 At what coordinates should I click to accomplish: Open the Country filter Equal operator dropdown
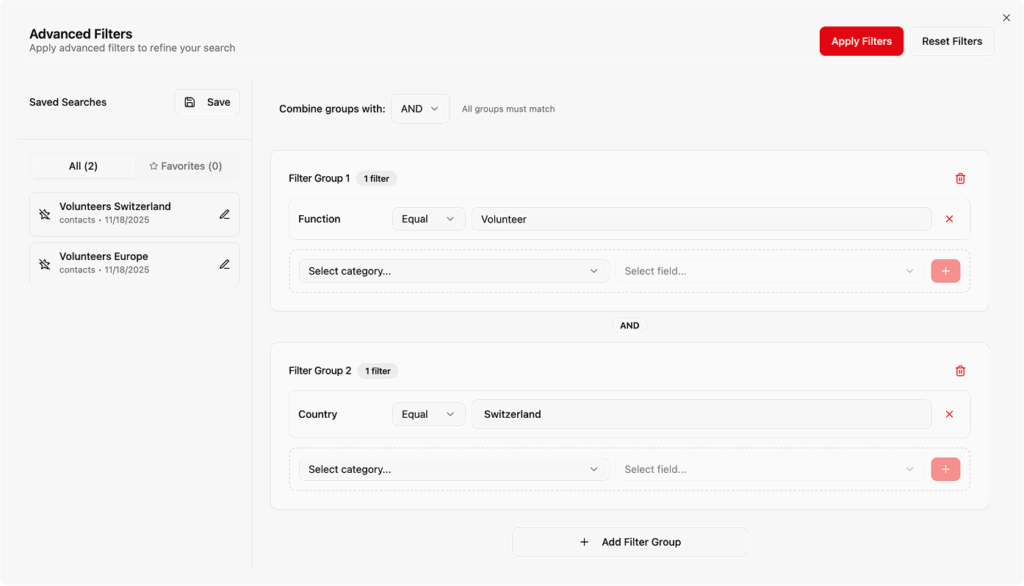[x=428, y=414]
